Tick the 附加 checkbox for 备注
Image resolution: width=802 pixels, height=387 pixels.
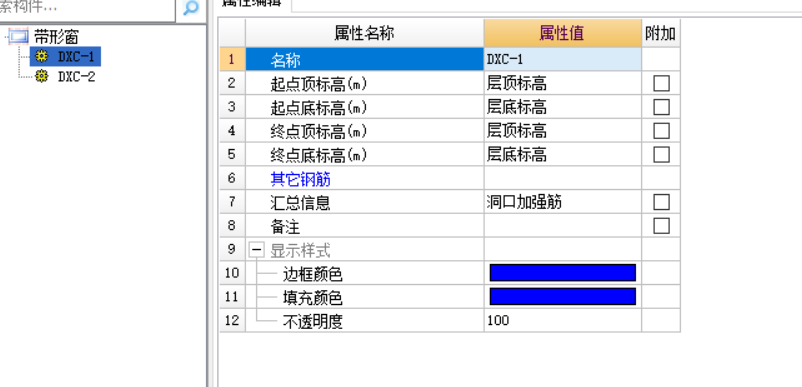pyautogui.click(x=661, y=226)
